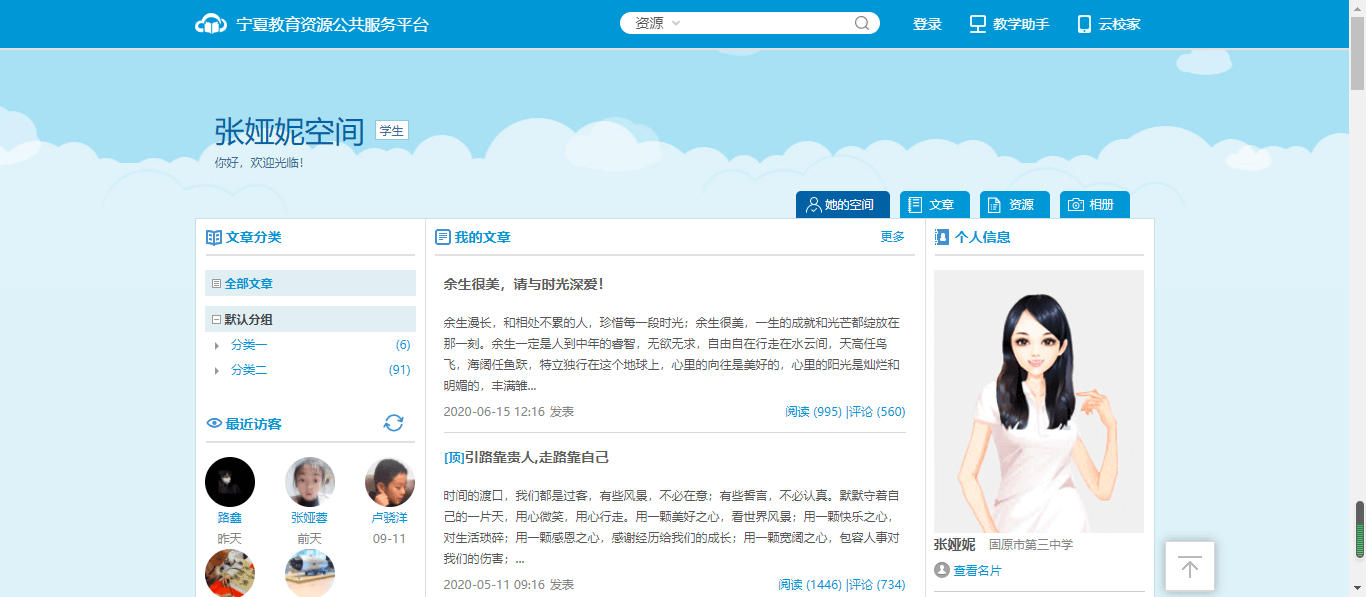Expand the 分类二 category
The image size is (1366, 597).
tap(217, 370)
